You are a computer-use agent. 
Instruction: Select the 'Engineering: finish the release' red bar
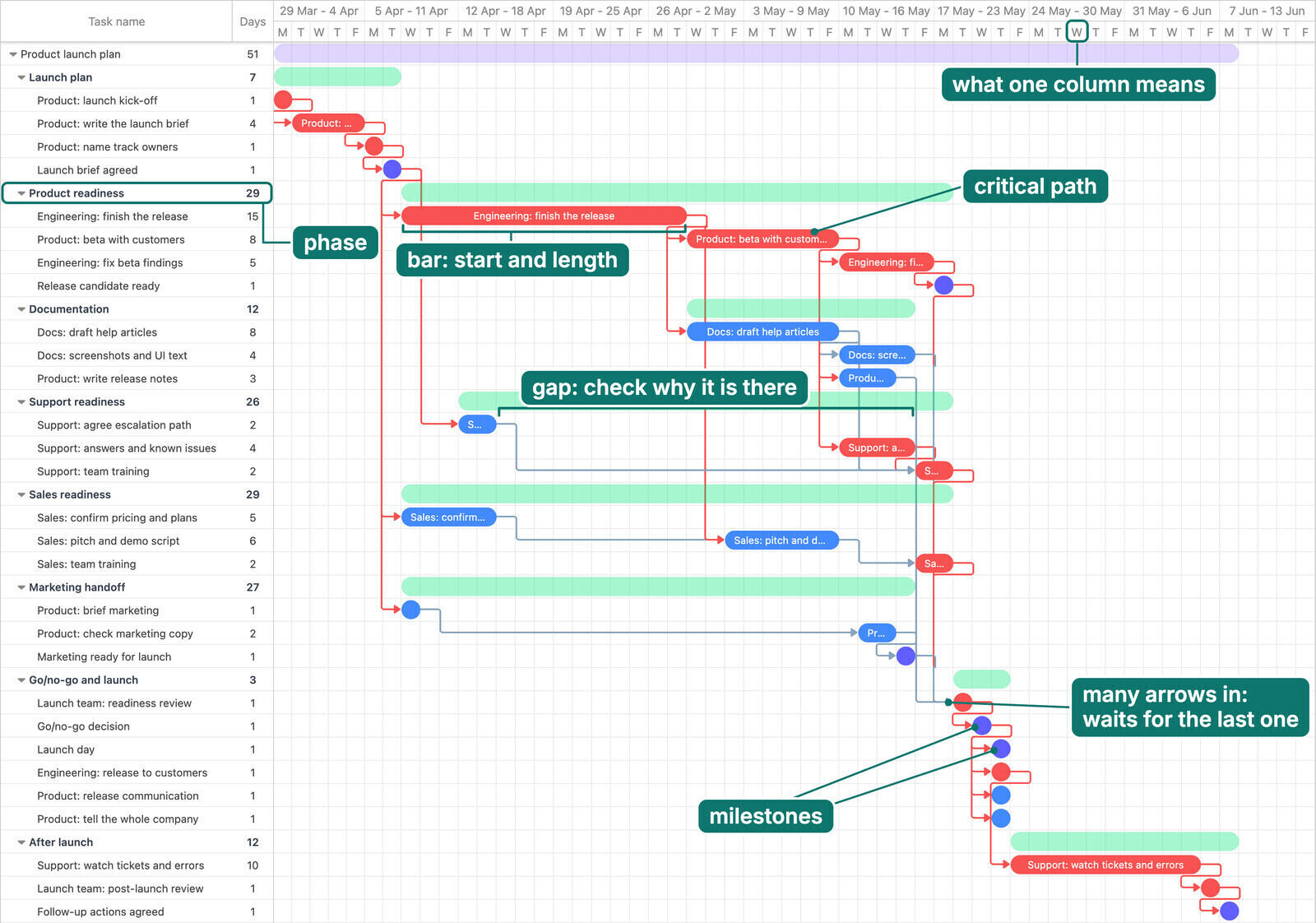tap(544, 216)
